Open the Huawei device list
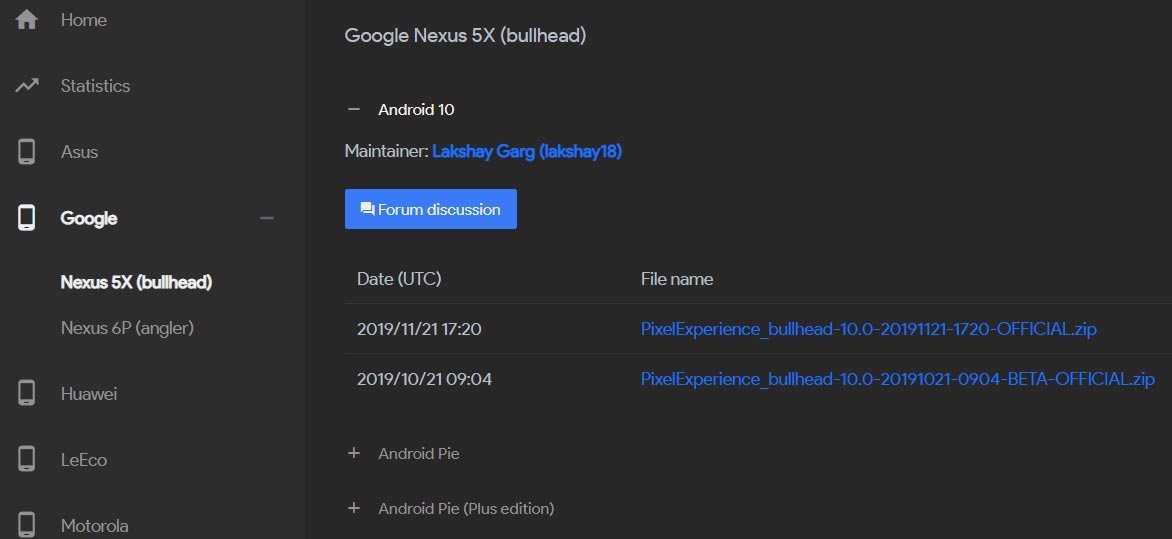The height and width of the screenshot is (539, 1172). [x=89, y=394]
